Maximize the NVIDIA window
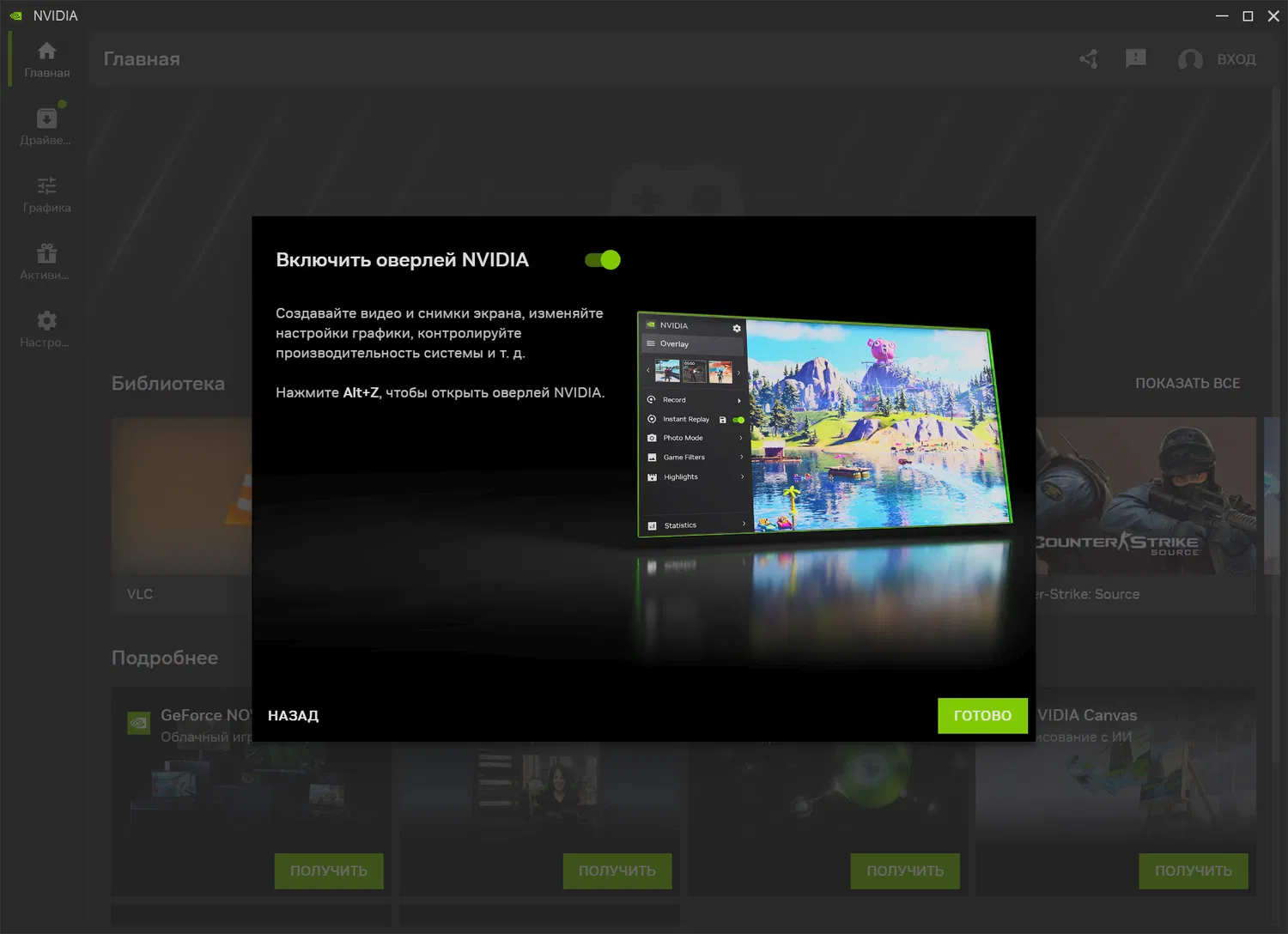 click(x=1248, y=15)
